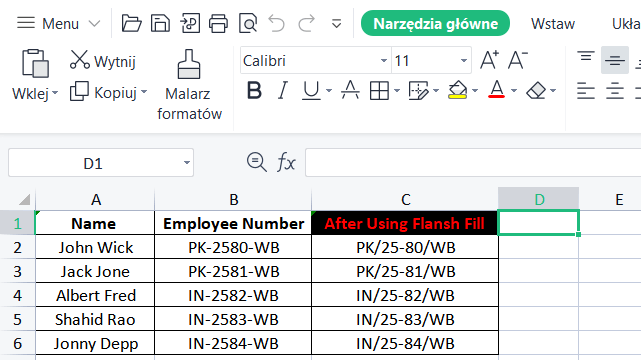Save the workbook with the floppy icon
This screenshot has height=360, width=641.
[x=160, y=23]
